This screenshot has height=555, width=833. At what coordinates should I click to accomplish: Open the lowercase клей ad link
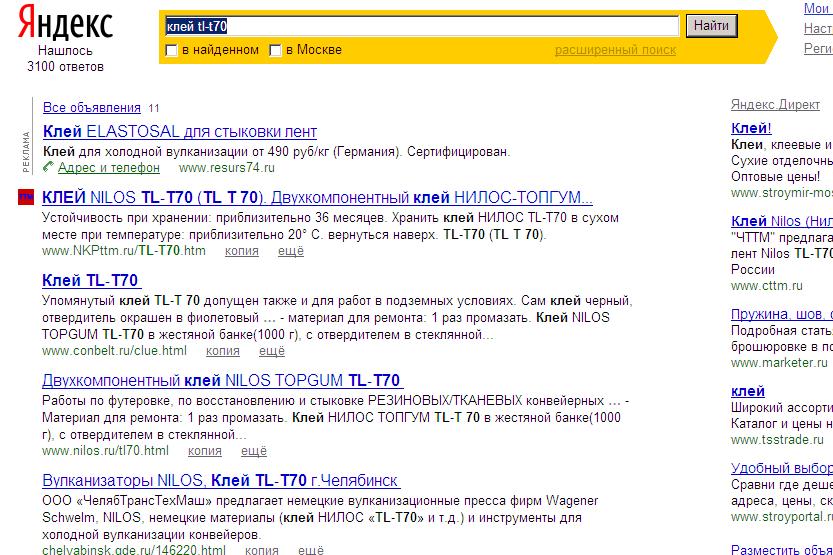coord(747,391)
